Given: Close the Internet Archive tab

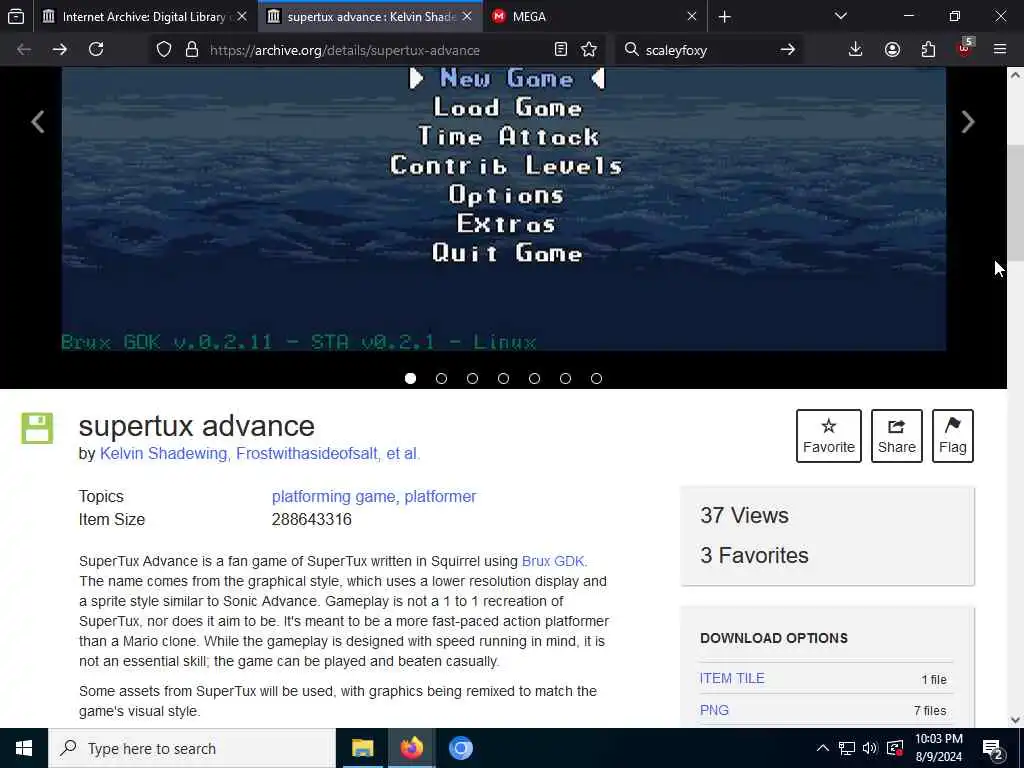Looking at the screenshot, I should pos(242,17).
